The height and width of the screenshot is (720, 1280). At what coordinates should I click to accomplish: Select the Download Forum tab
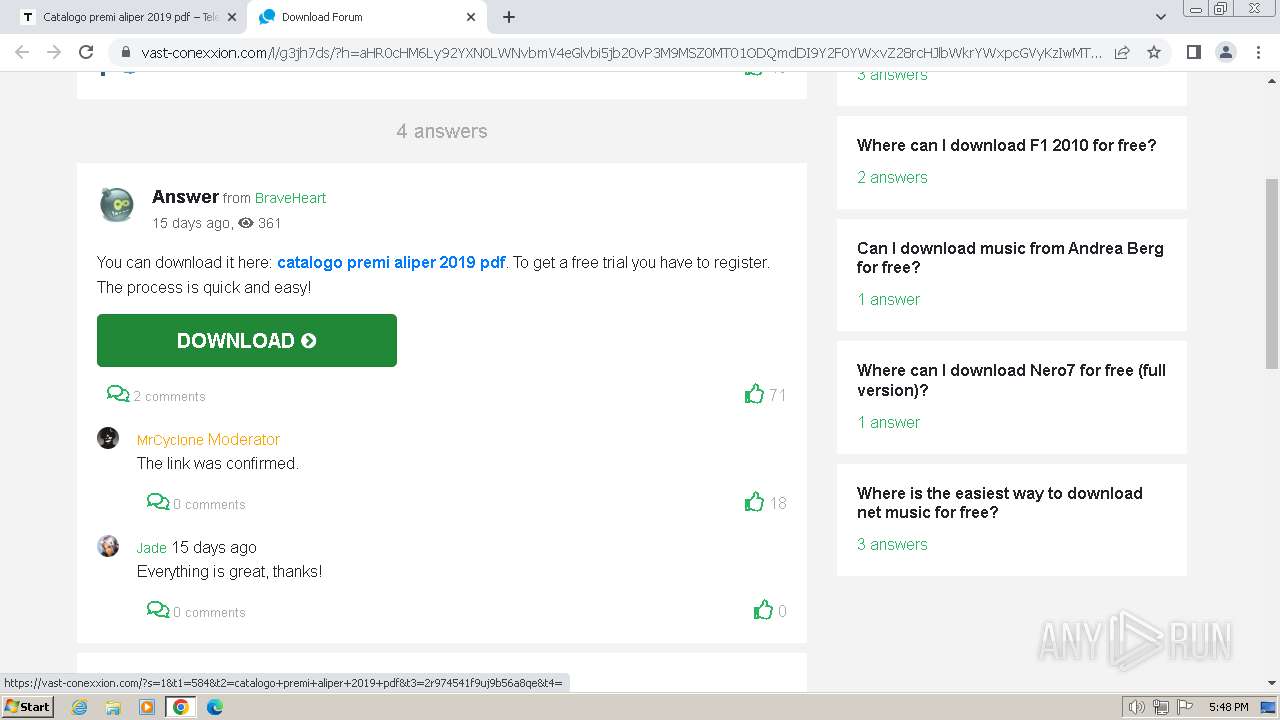(367, 17)
